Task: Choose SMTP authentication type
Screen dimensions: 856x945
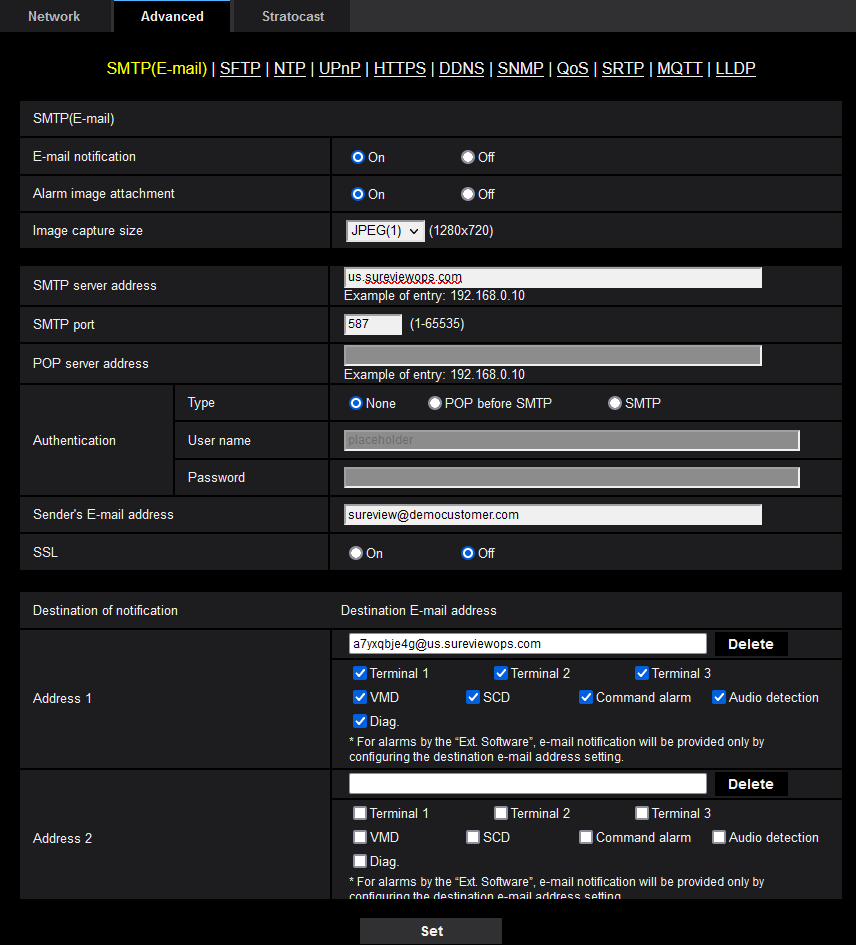Action: click(x=614, y=403)
